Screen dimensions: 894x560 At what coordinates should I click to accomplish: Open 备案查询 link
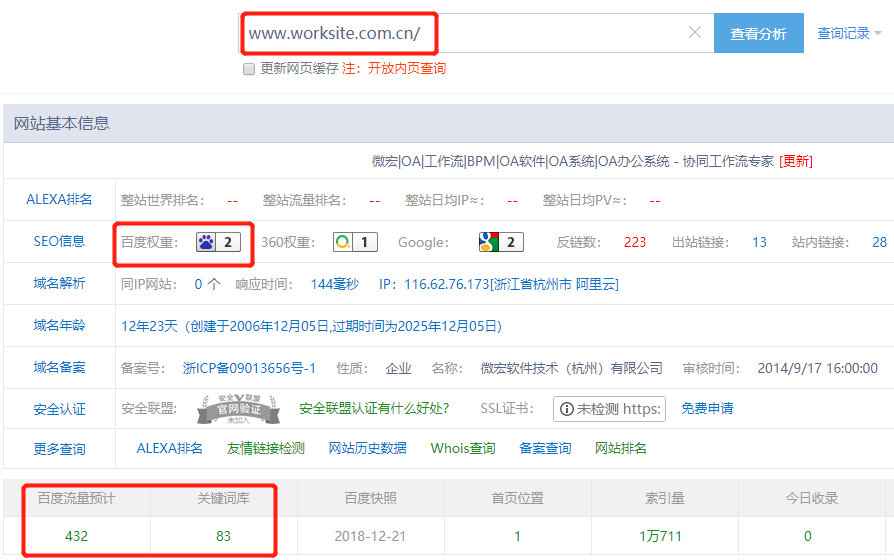tap(545, 449)
